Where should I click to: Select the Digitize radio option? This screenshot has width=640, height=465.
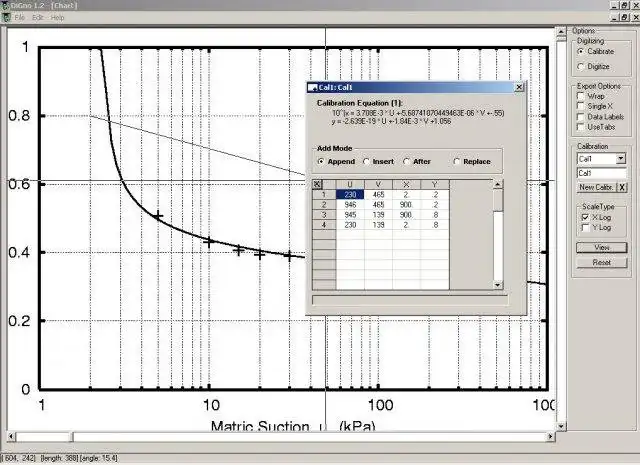click(581, 66)
